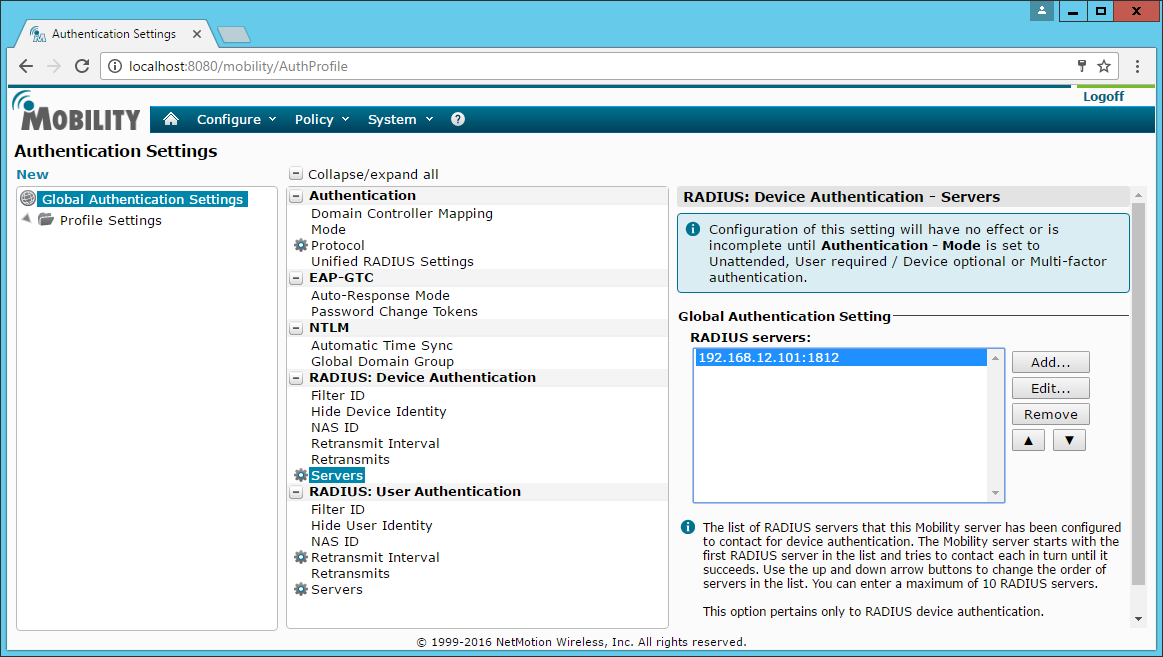Select the 192.168.12.101:1812 server entry
The height and width of the screenshot is (657, 1163).
click(x=768, y=358)
